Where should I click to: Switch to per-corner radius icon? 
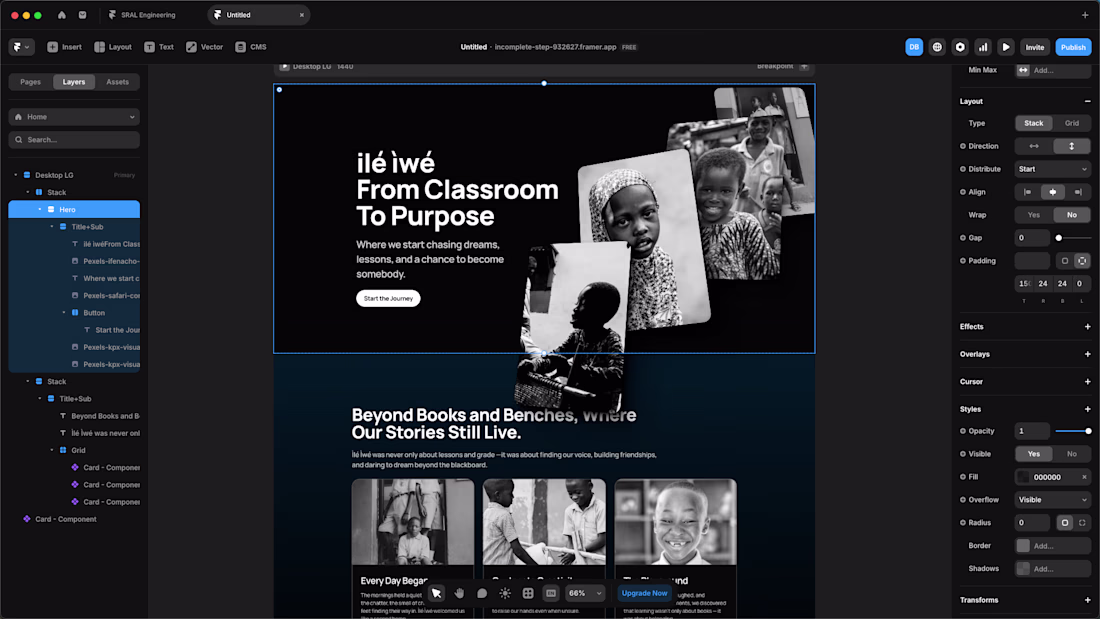coord(1082,523)
